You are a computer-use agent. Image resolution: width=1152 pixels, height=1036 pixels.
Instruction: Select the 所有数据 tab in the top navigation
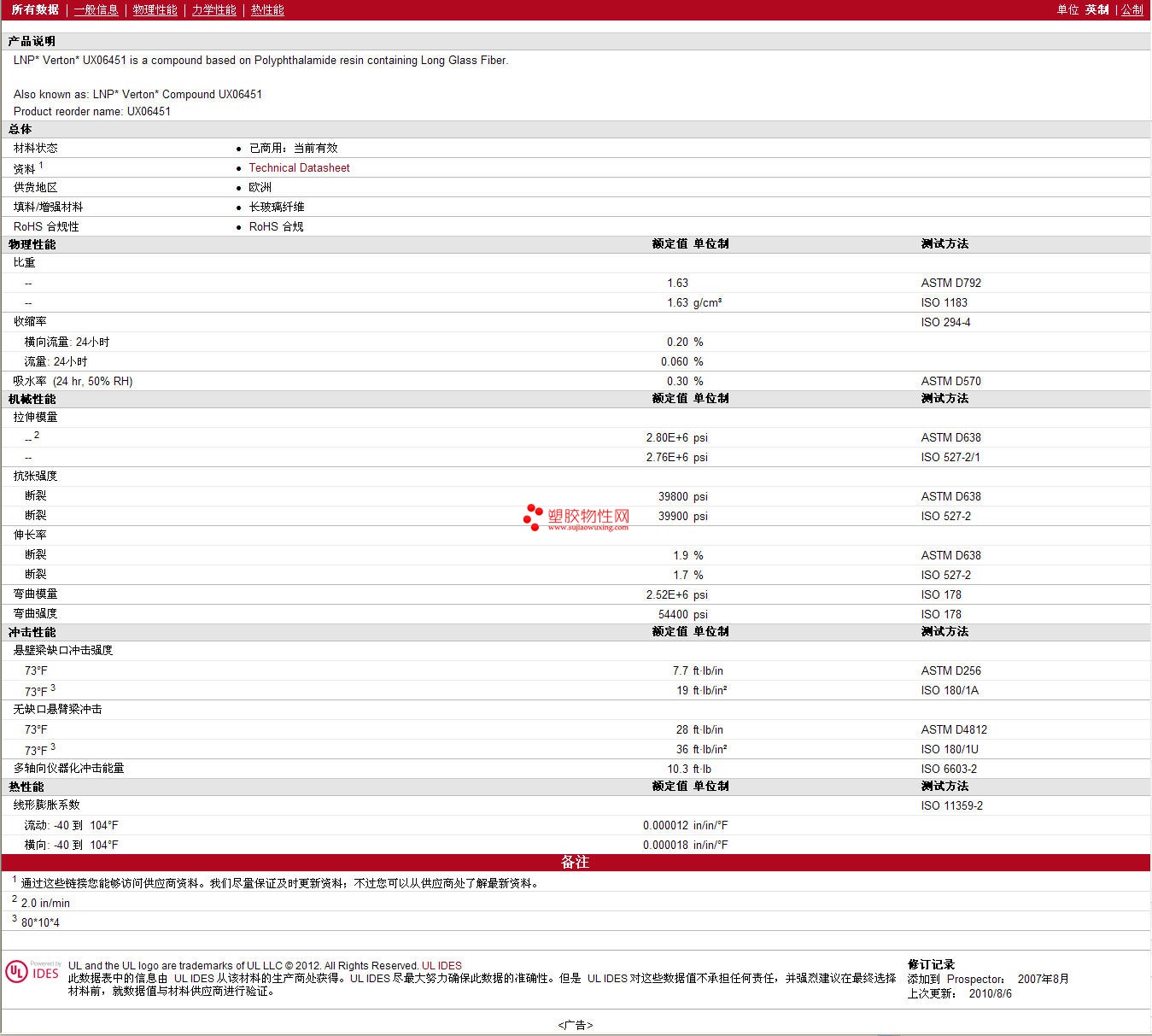(35, 9)
